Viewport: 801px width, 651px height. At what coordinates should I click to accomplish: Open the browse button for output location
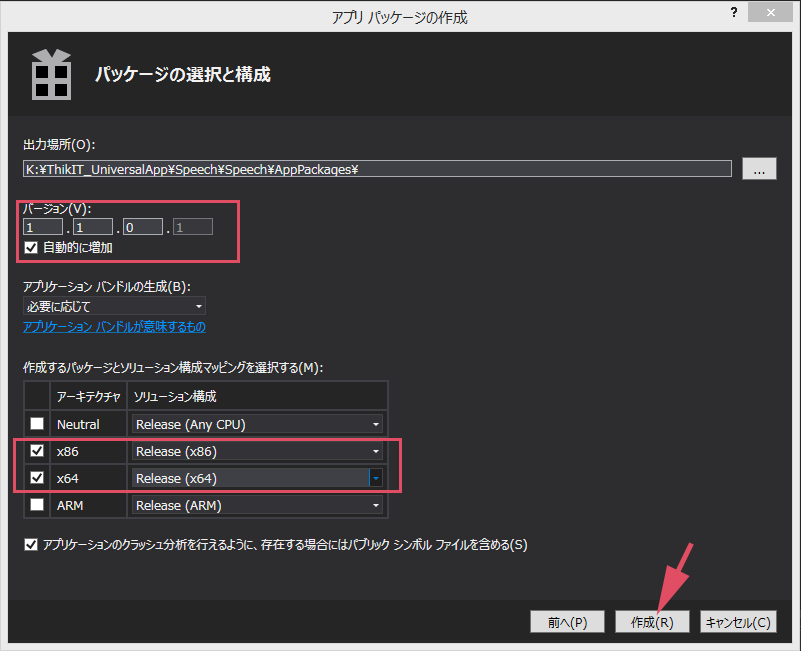coord(759,169)
